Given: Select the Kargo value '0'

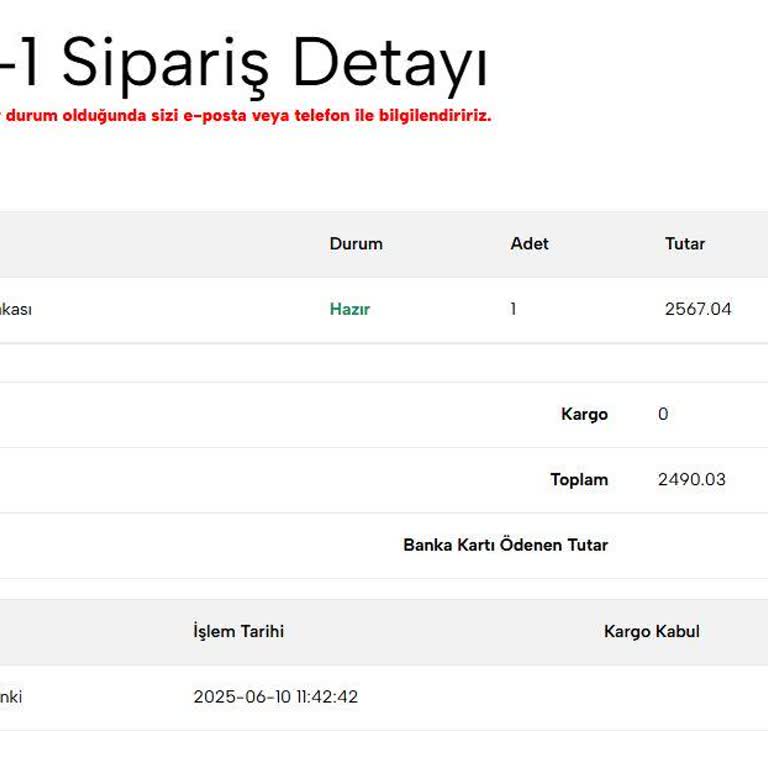Looking at the screenshot, I should click(x=663, y=414).
